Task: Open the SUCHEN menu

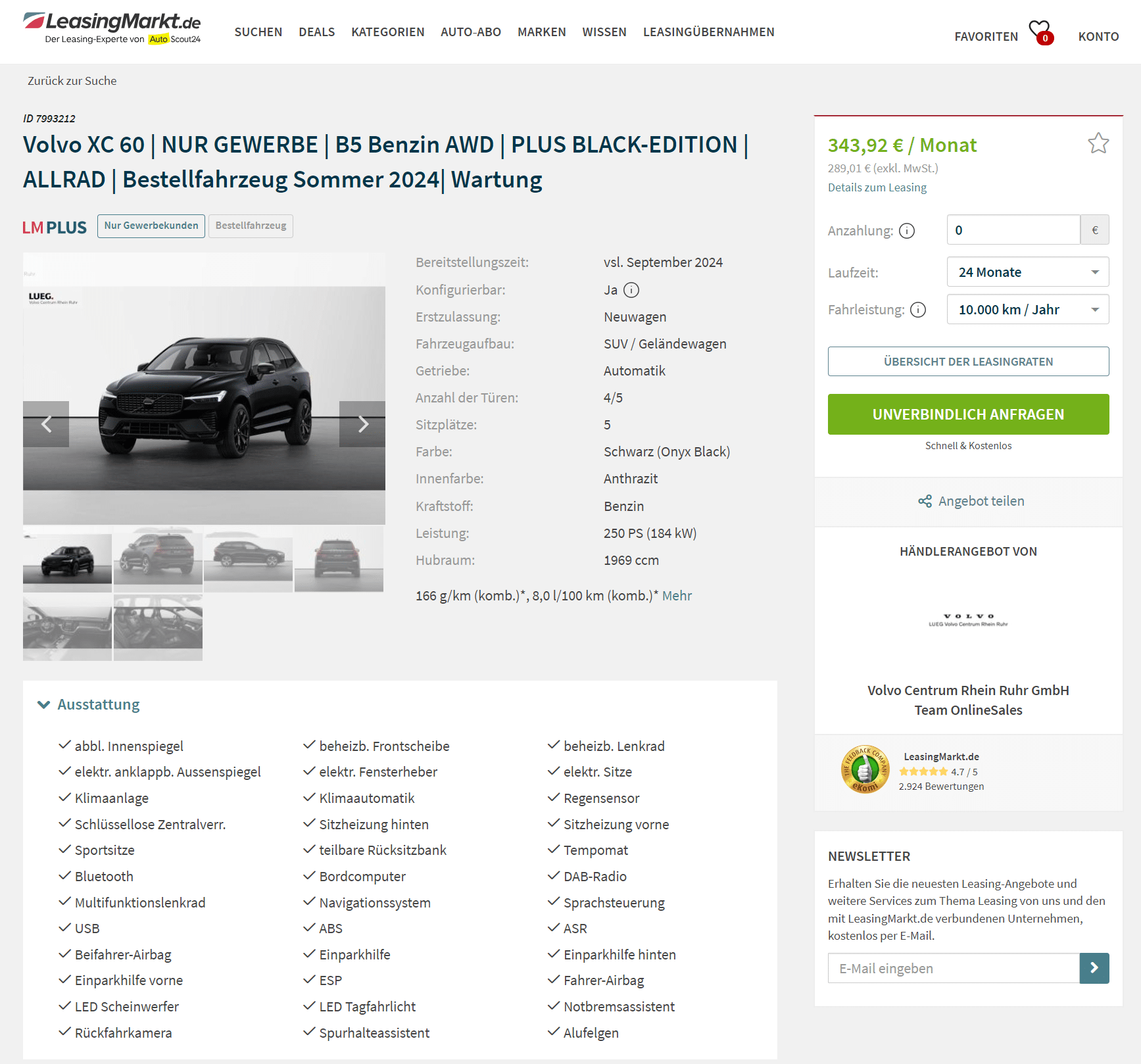Action: tap(258, 32)
